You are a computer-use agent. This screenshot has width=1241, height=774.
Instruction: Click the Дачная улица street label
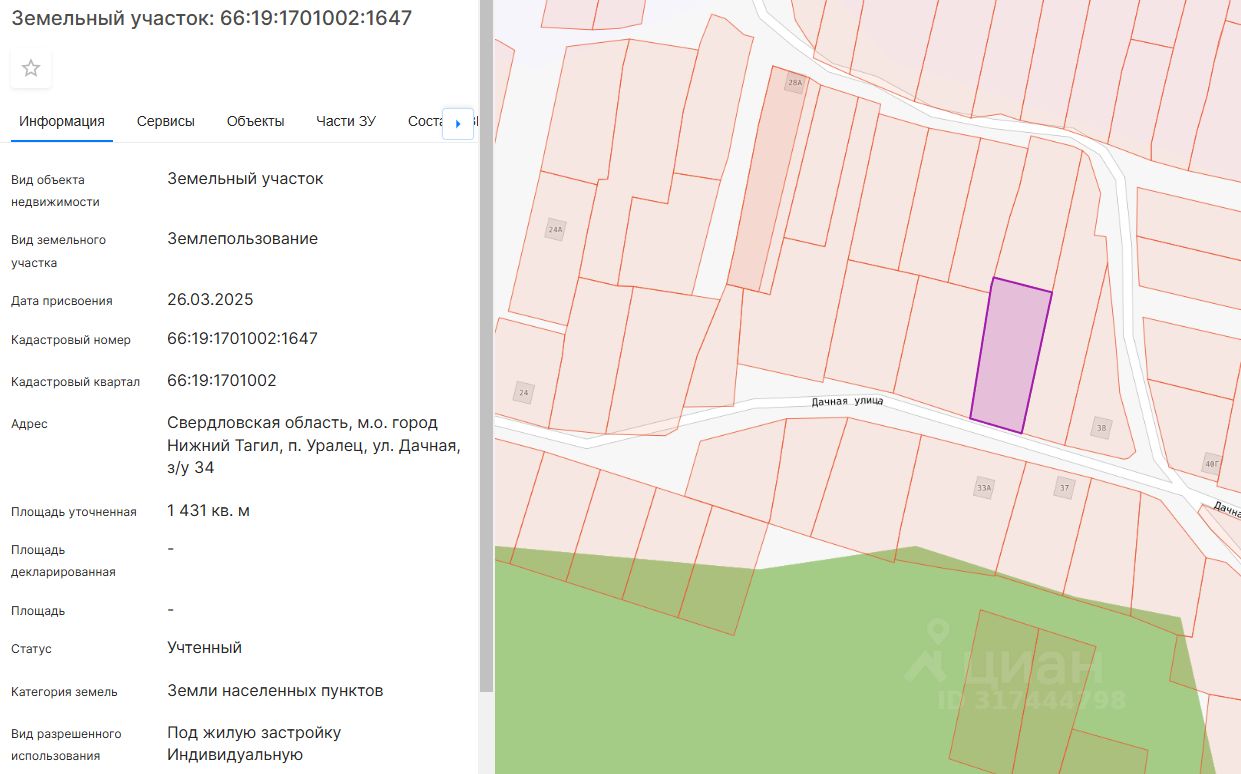pyautogui.click(x=847, y=400)
